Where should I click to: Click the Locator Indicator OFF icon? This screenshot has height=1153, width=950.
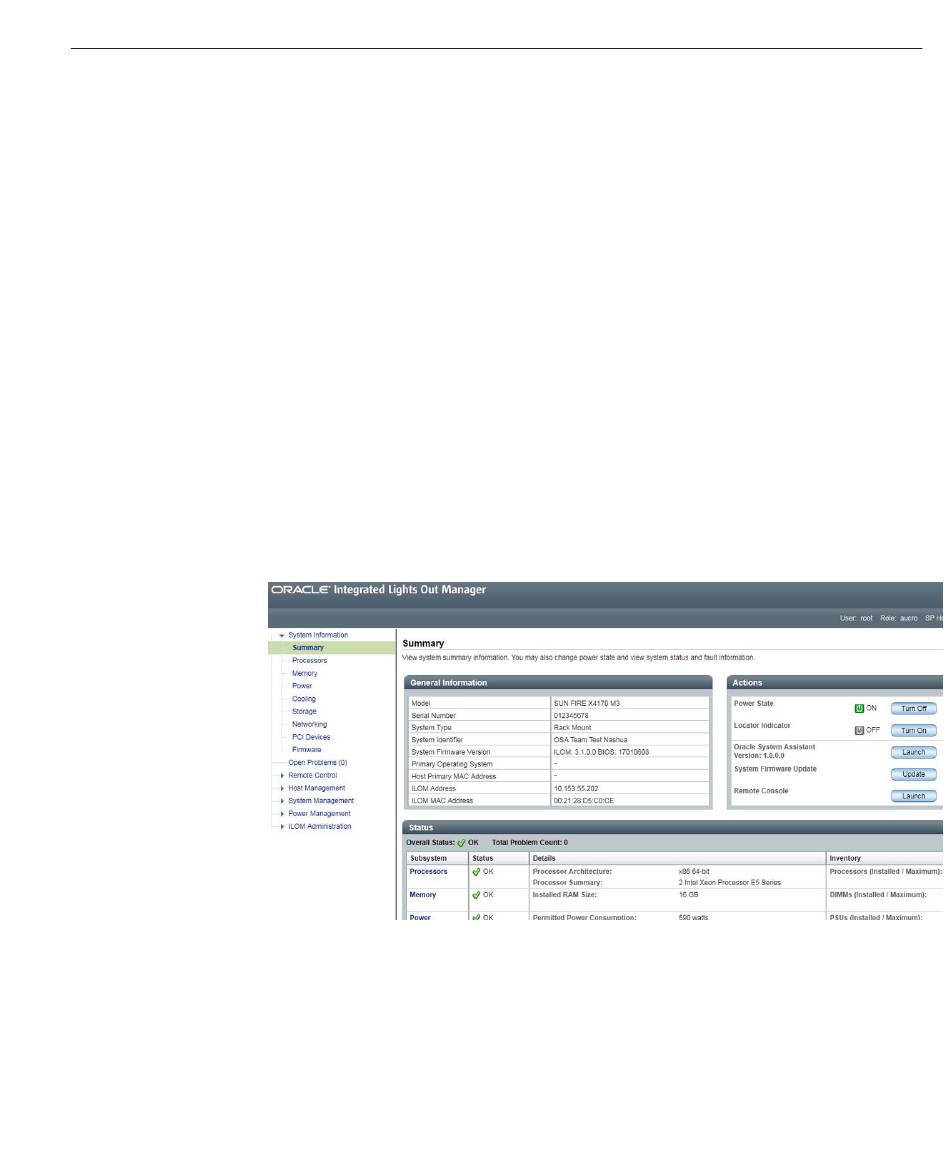(859, 730)
